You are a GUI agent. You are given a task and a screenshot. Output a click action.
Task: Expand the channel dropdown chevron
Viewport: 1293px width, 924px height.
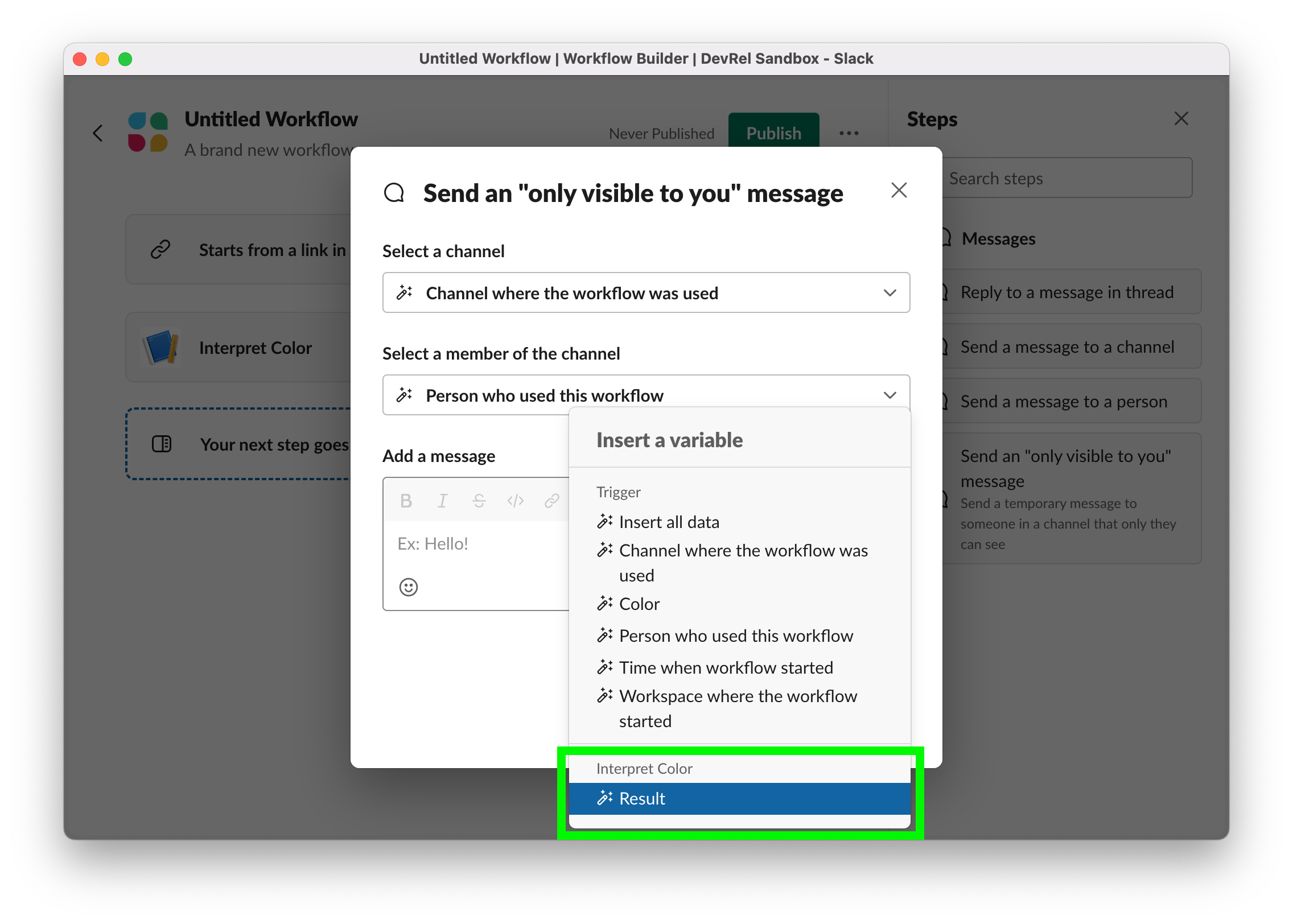[x=890, y=292]
